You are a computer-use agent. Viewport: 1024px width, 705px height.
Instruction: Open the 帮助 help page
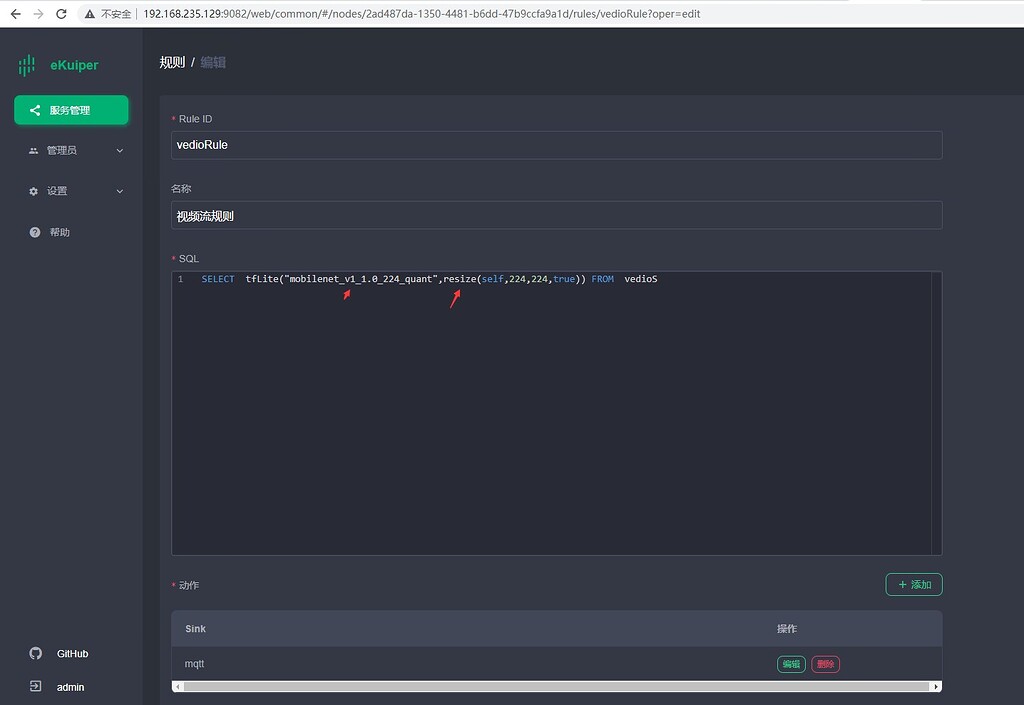(59, 232)
